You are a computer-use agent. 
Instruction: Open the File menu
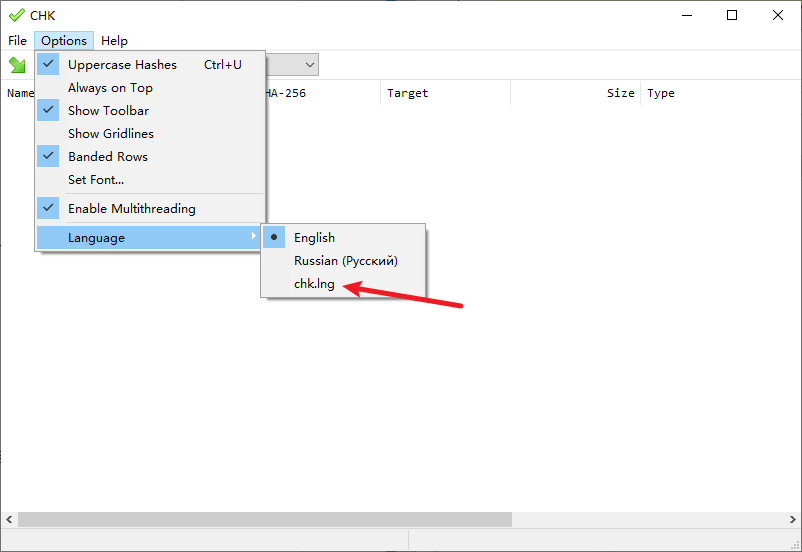point(17,41)
